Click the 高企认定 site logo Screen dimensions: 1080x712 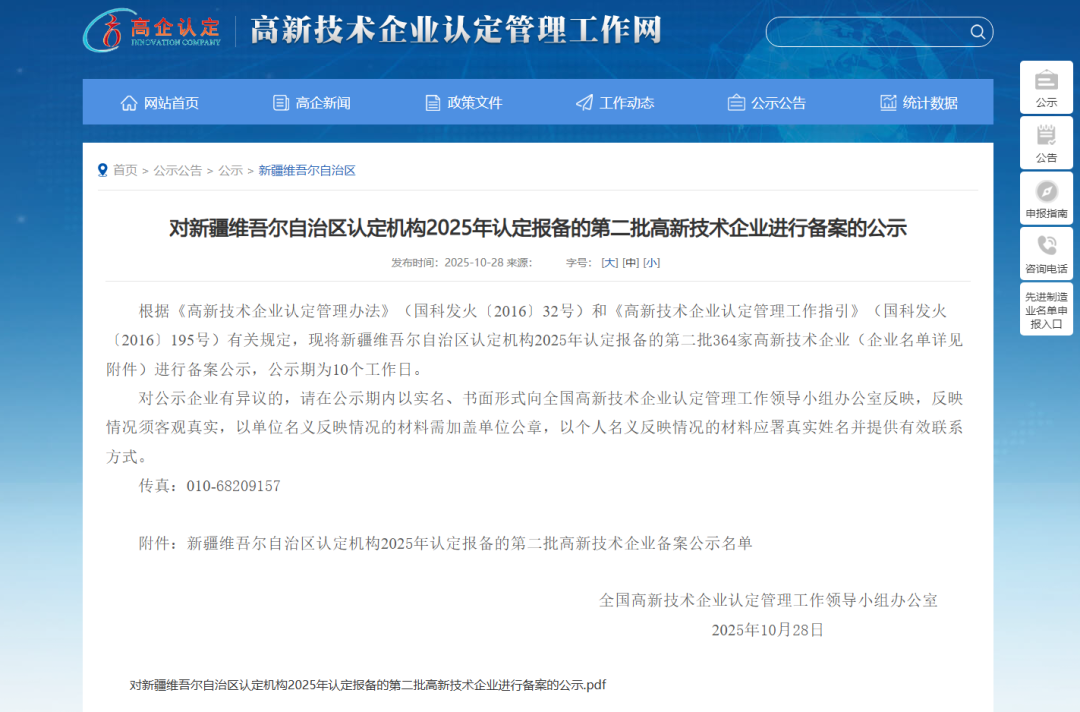click(x=152, y=31)
